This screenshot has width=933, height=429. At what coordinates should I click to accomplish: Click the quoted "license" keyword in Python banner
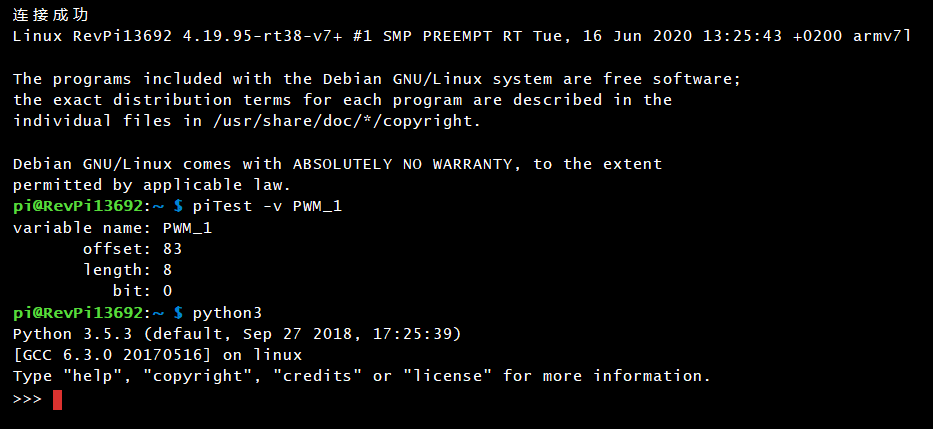447,376
